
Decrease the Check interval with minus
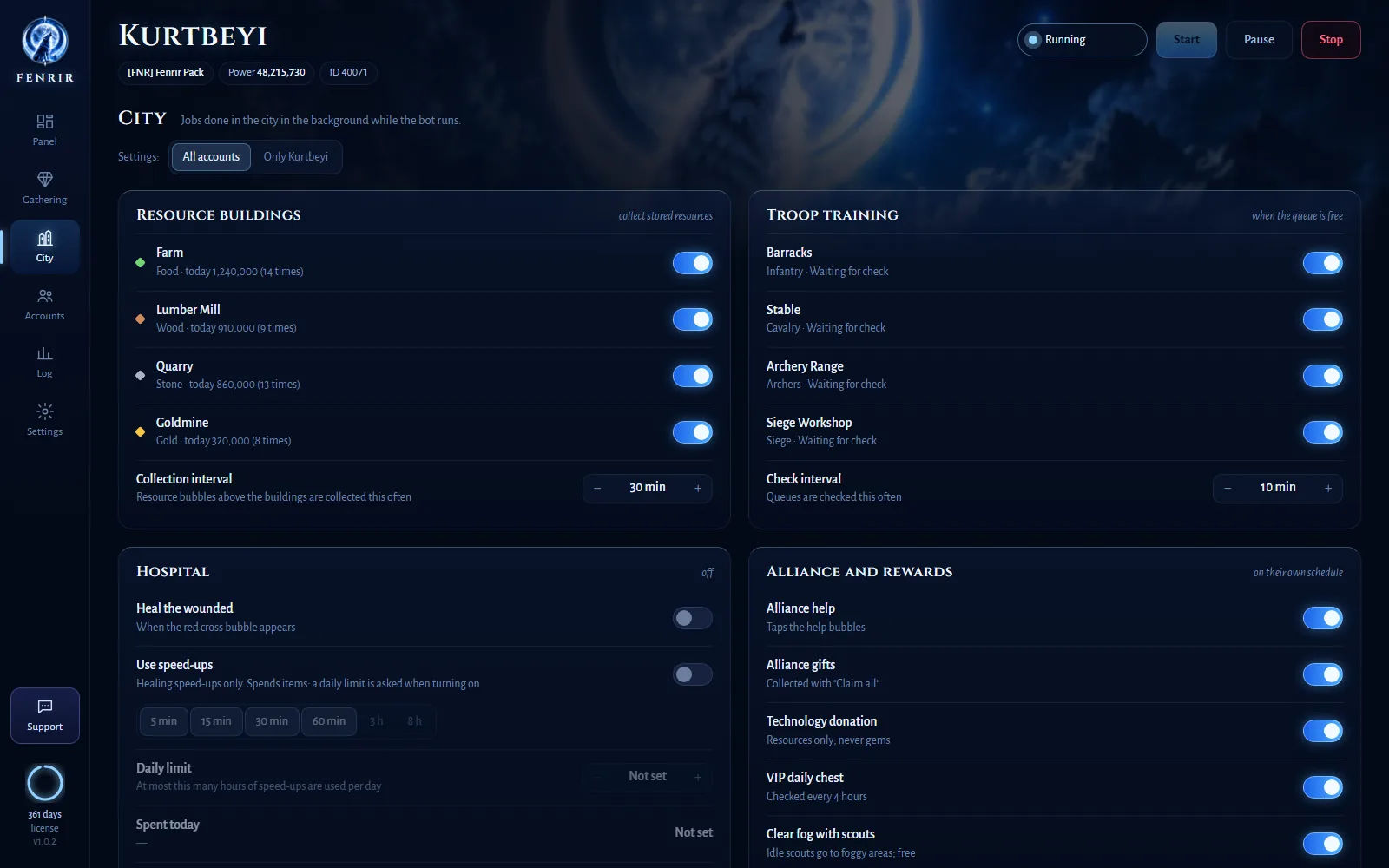[x=1228, y=489]
